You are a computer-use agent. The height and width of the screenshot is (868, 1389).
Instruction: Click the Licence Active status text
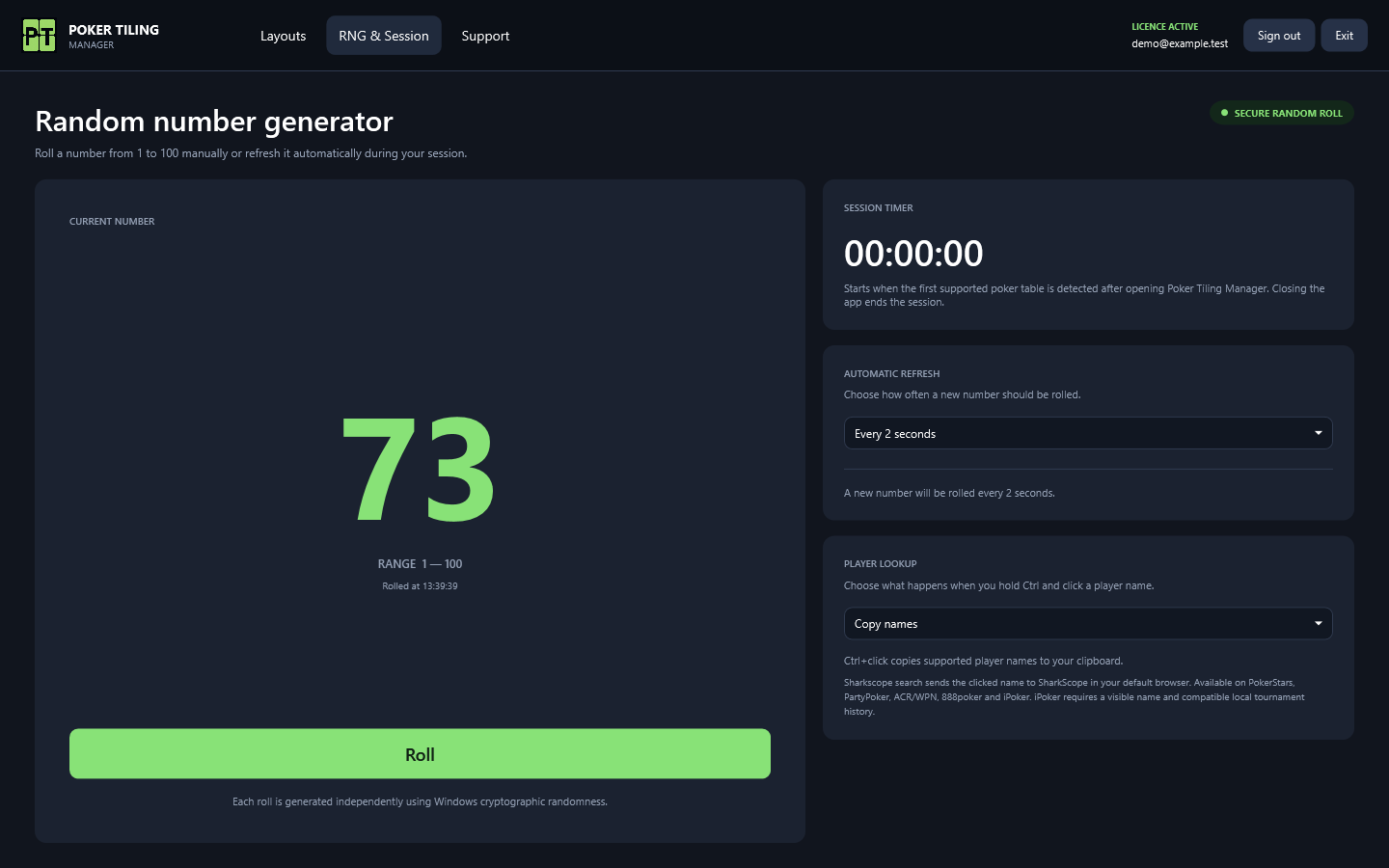[1165, 27]
